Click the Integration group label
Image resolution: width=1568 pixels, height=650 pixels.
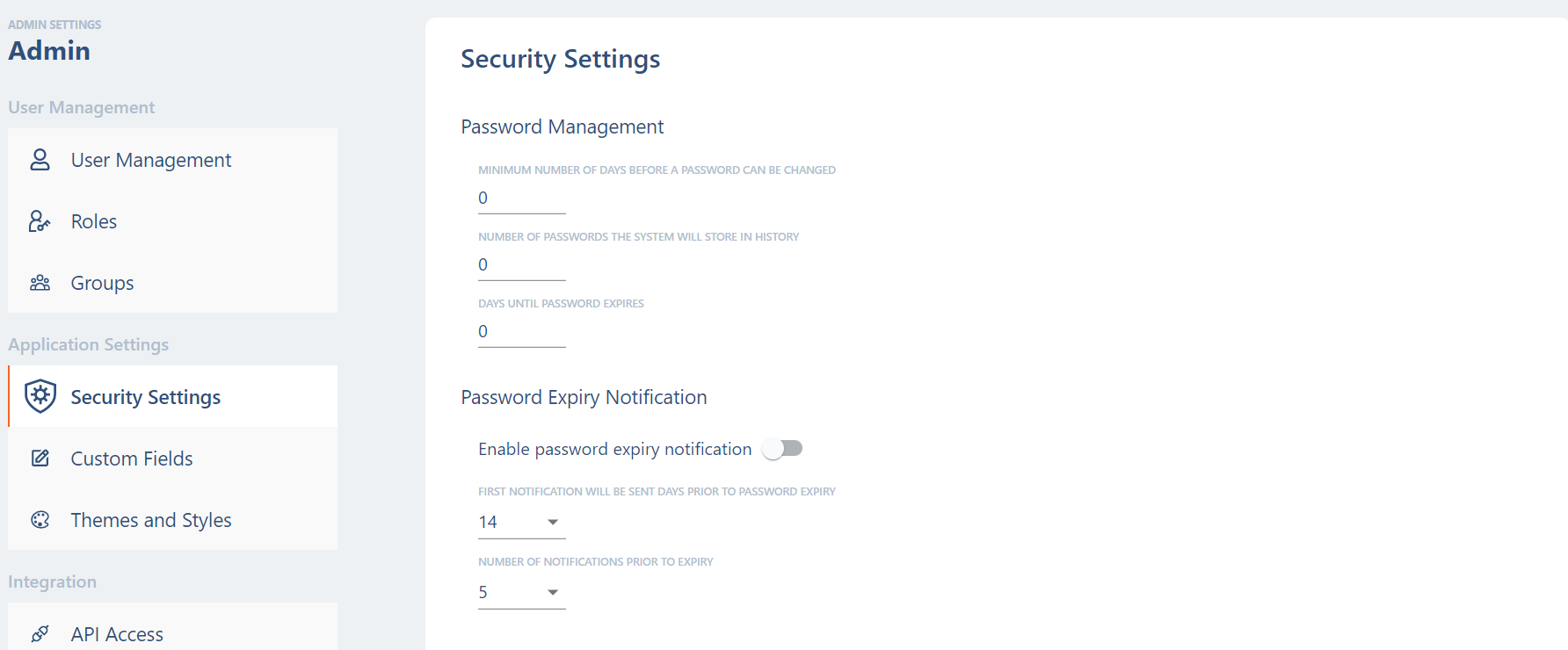point(53,581)
